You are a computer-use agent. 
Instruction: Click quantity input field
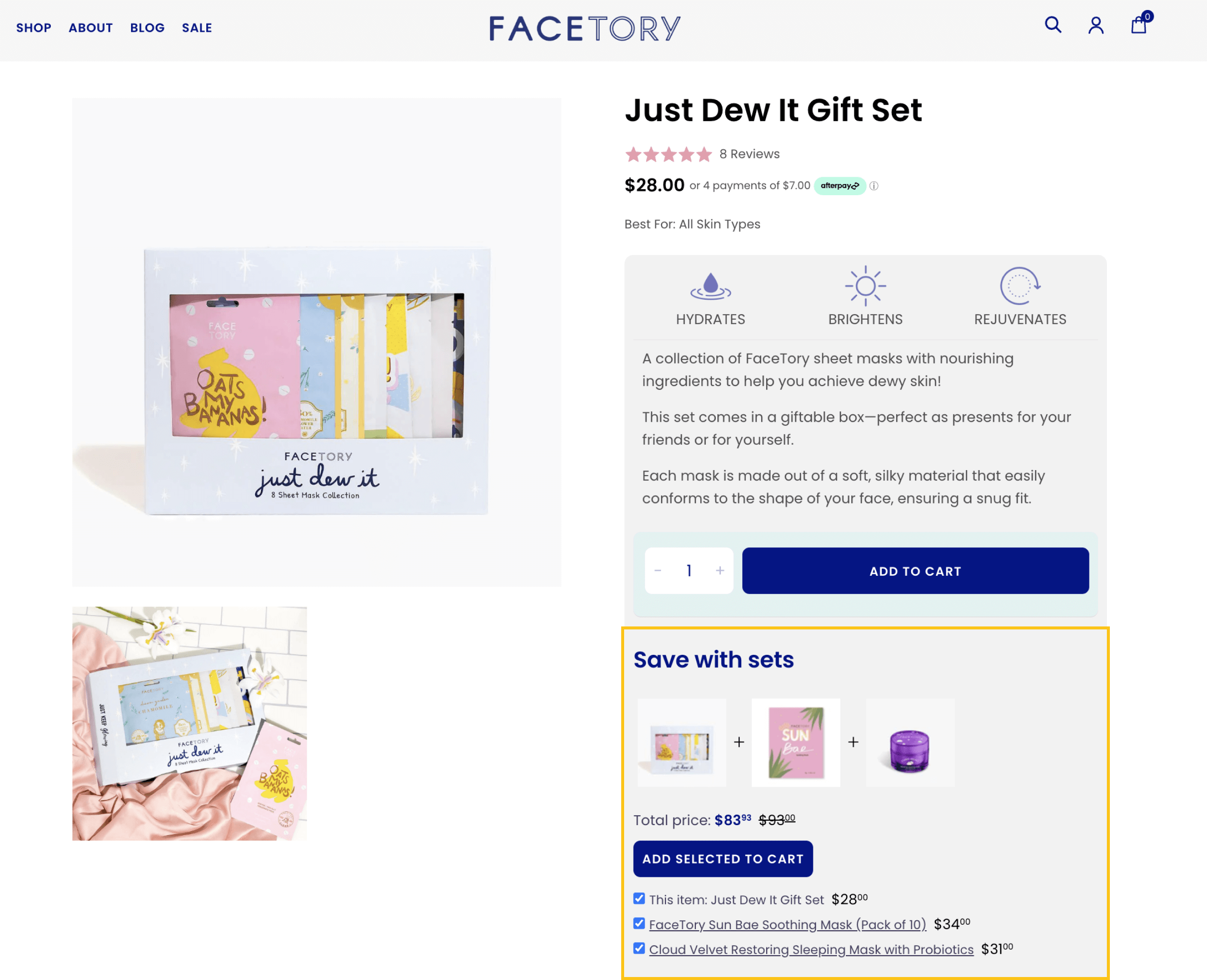coord(689,570)
